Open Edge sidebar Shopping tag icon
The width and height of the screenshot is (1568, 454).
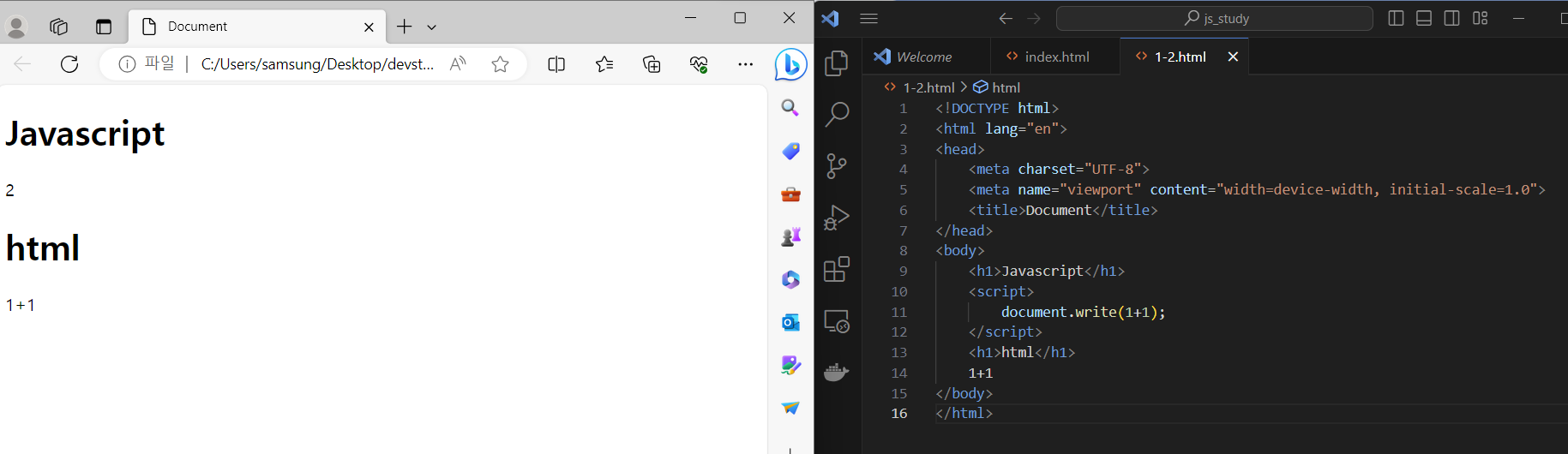tap(790, 151)
